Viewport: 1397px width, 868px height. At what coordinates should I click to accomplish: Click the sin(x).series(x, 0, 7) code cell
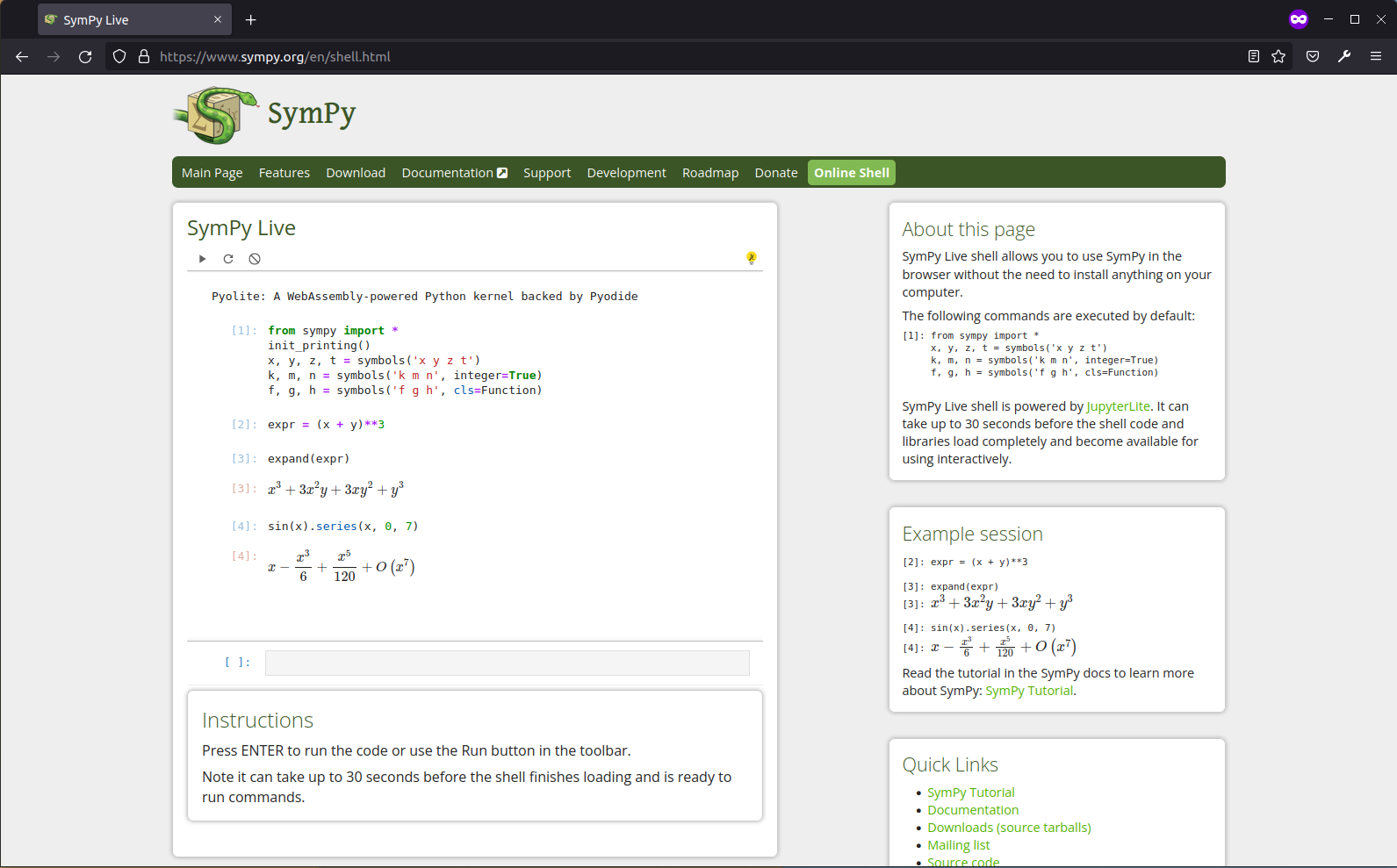coord(343,527)
